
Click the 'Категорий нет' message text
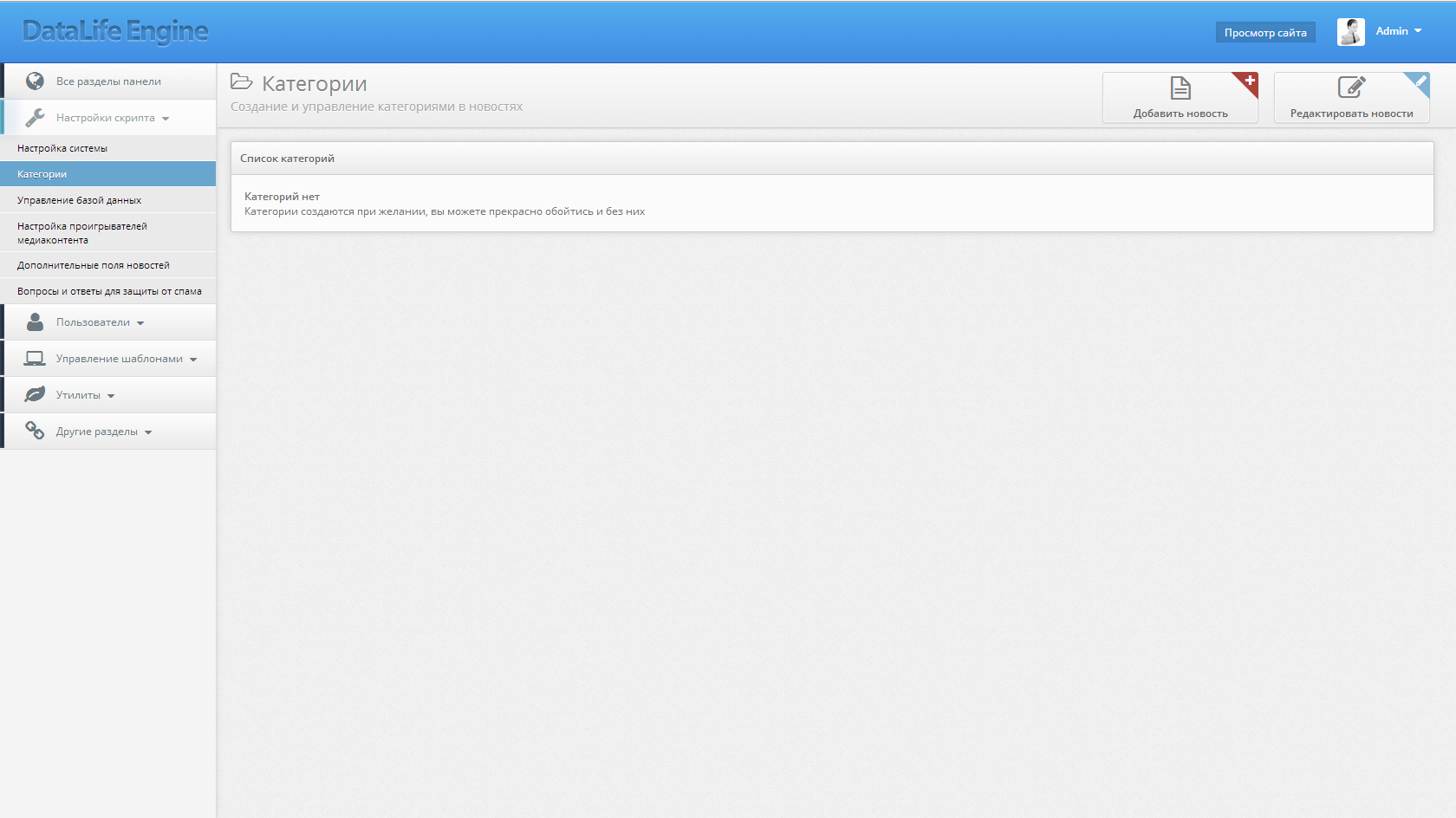(282, 197)
